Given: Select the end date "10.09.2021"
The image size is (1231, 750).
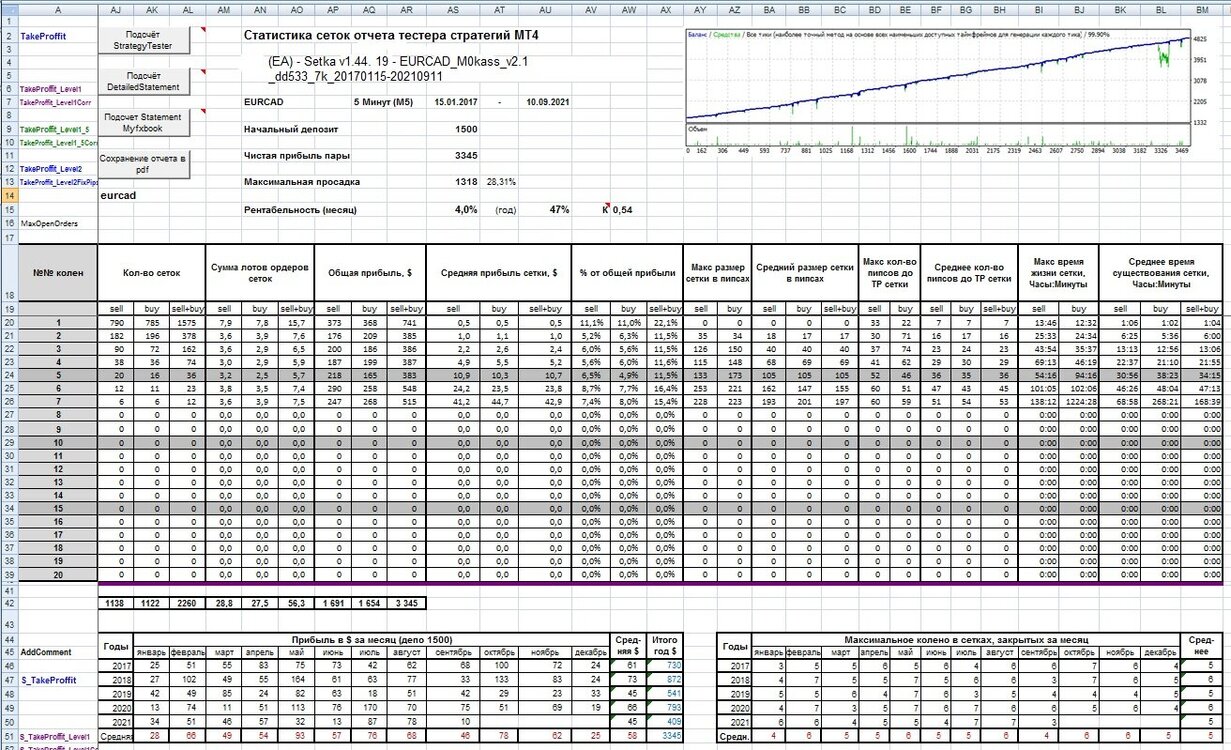Looking at the screenshot, I should [547, 102].
